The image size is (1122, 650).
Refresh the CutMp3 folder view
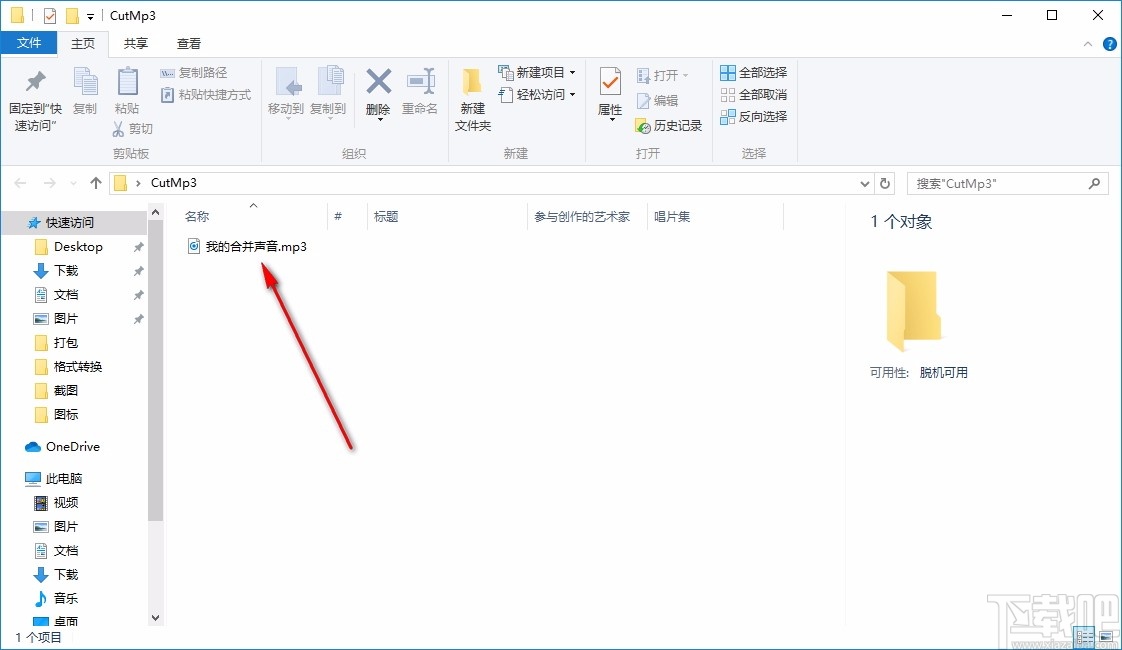(x=885, y=183)
